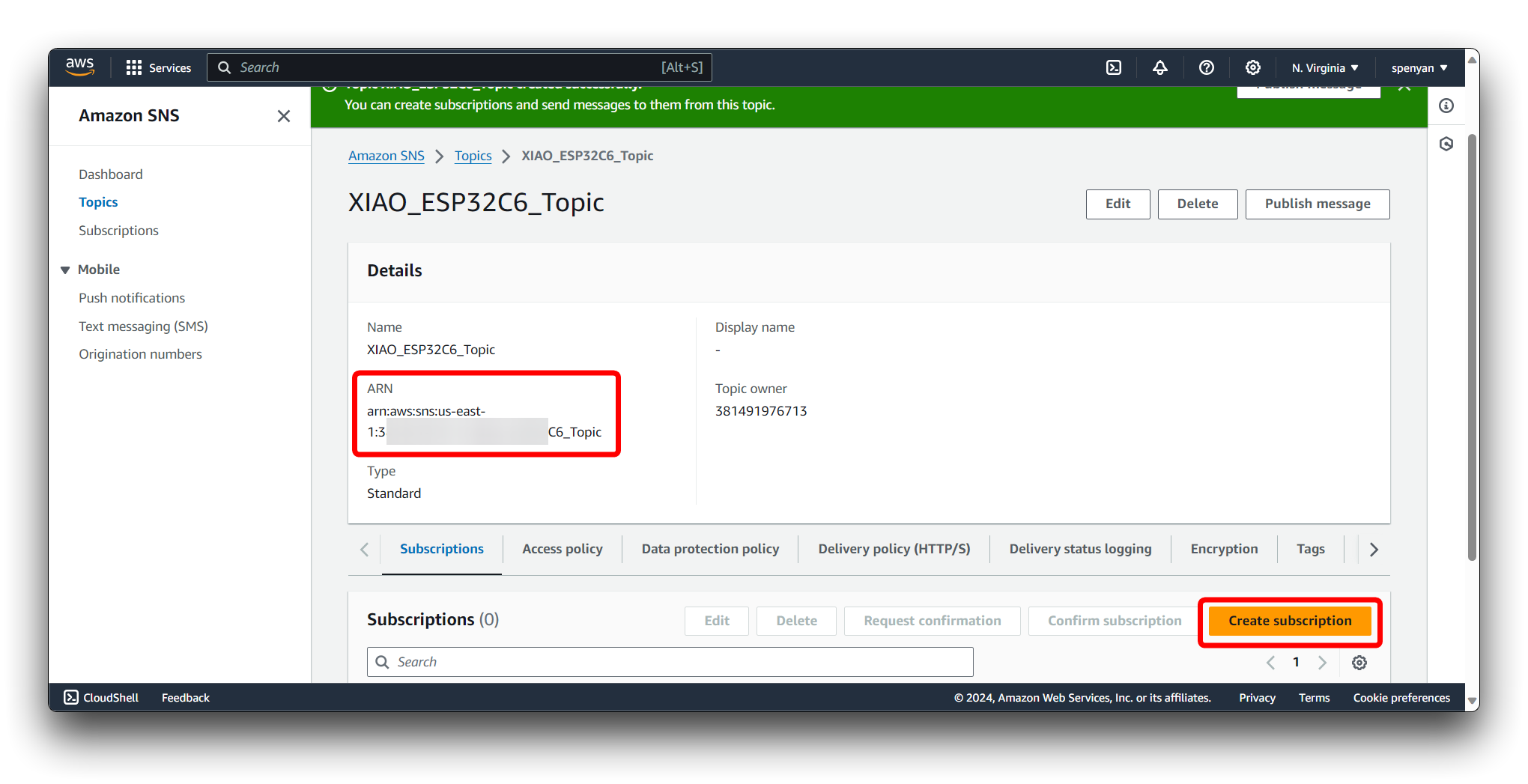
Task: Close the Amazon SNS side navigation
Action: 284,116
